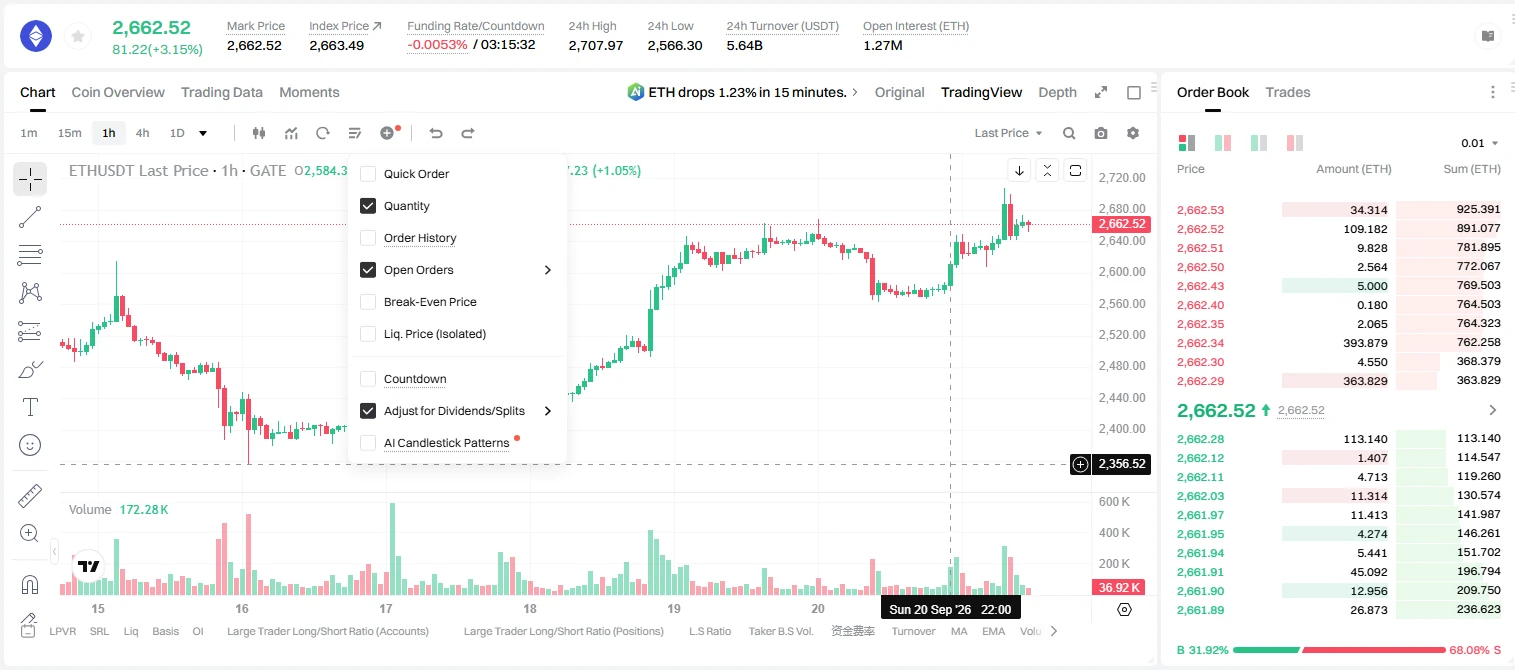
Task: Switch to the Depth chart view
Action: click(1057, 92)
